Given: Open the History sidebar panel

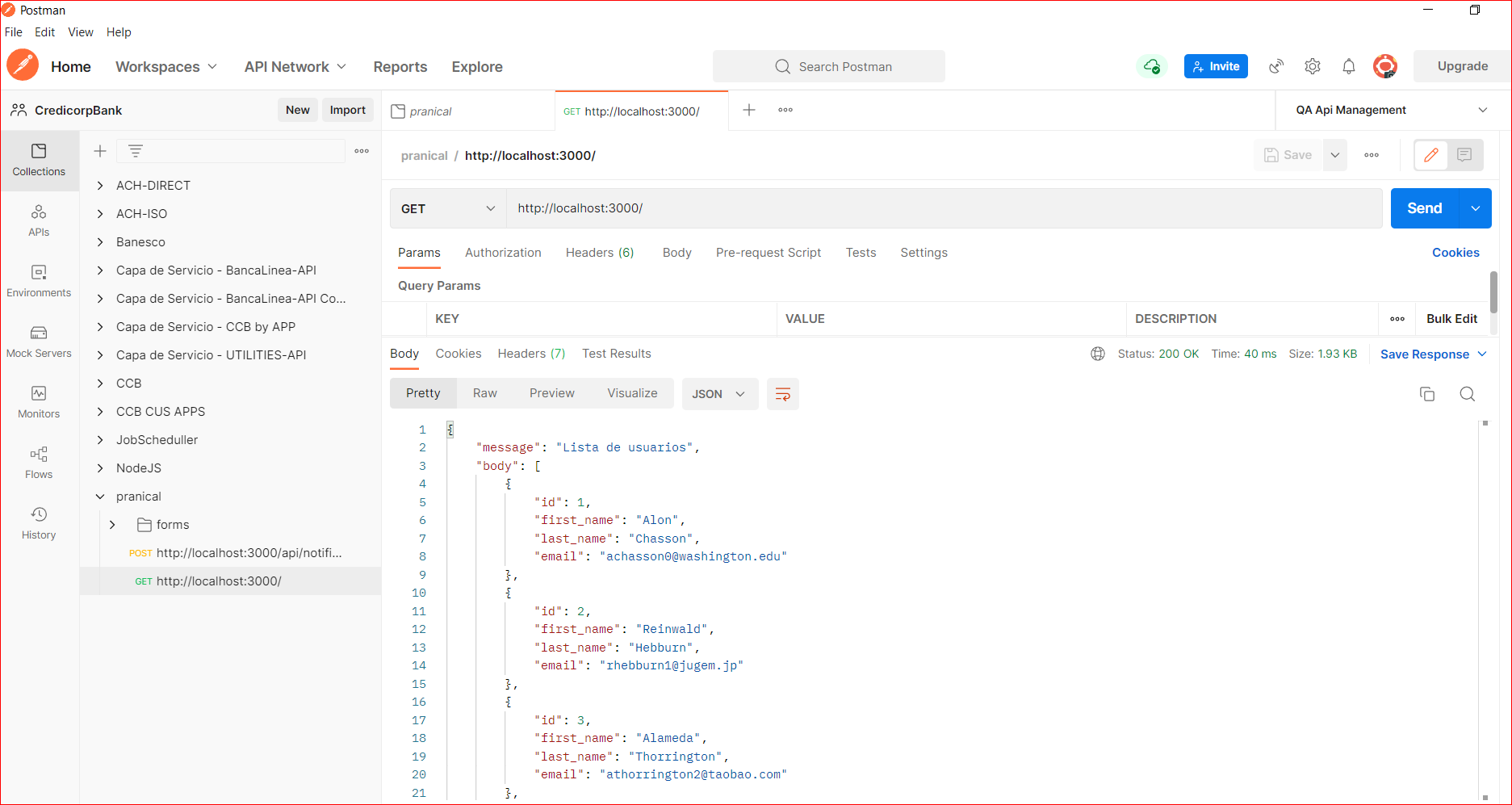Looking at the screenshot, I should [39, 523].
